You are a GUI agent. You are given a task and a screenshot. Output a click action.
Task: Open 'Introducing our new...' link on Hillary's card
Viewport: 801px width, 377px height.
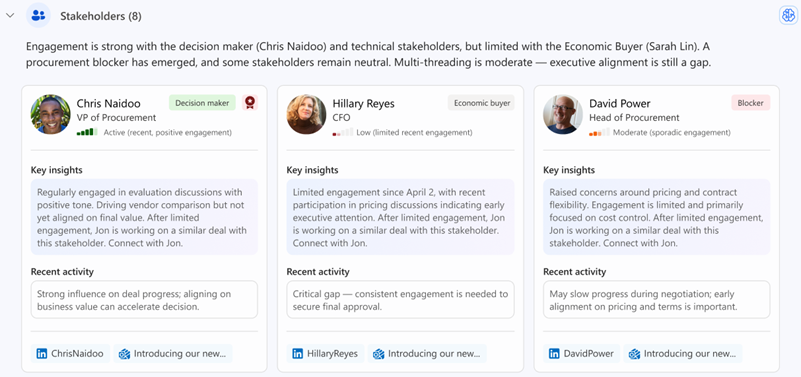pos(427,354)
